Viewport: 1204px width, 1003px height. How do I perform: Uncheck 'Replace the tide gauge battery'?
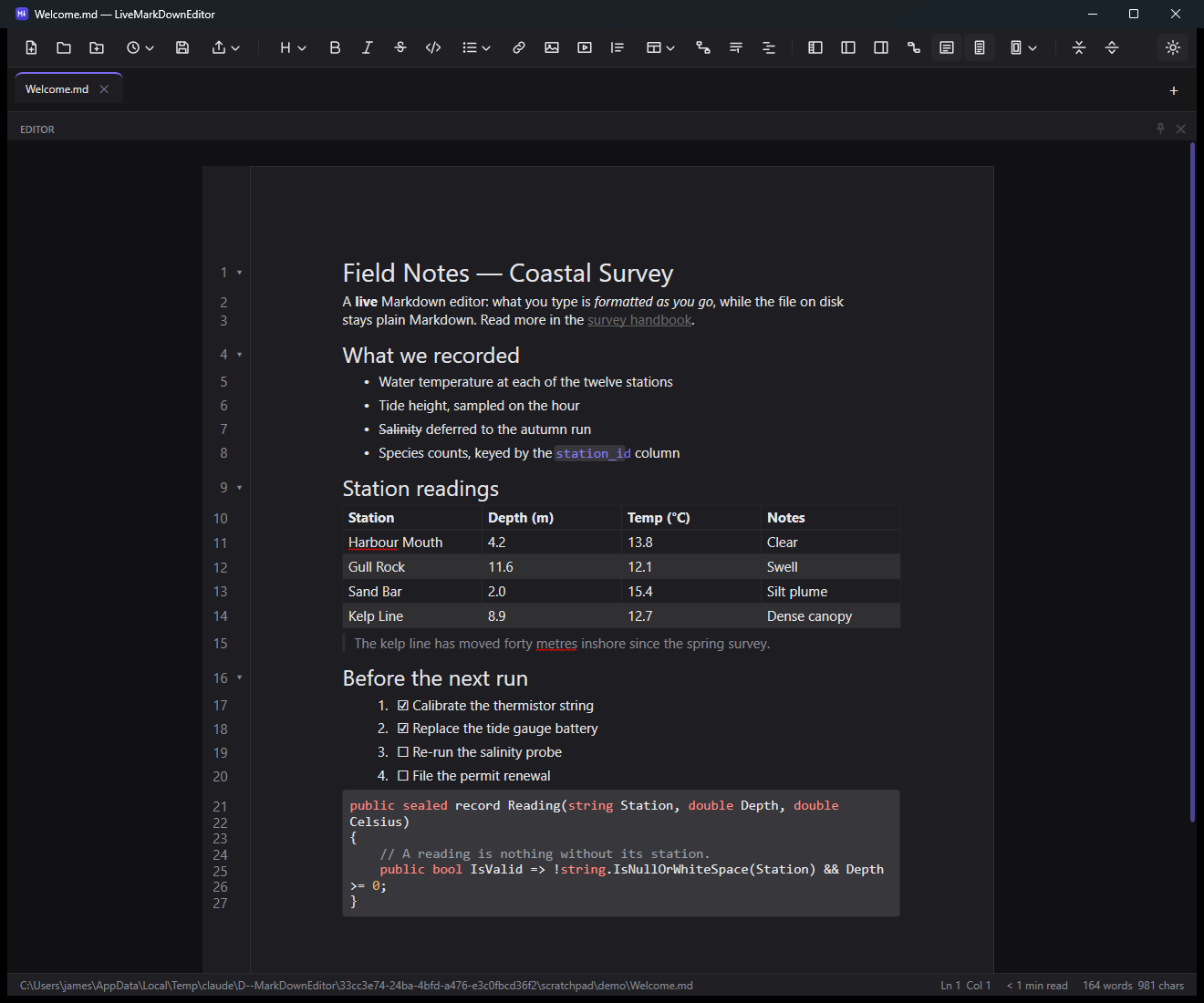point(403,728)
